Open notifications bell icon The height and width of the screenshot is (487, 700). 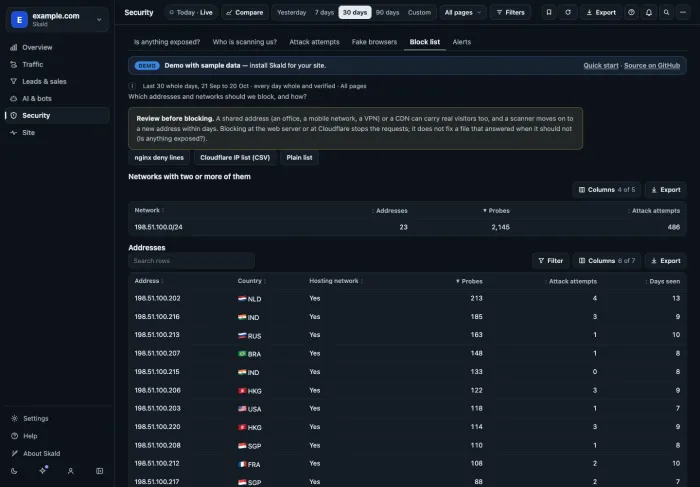[649, 12]
